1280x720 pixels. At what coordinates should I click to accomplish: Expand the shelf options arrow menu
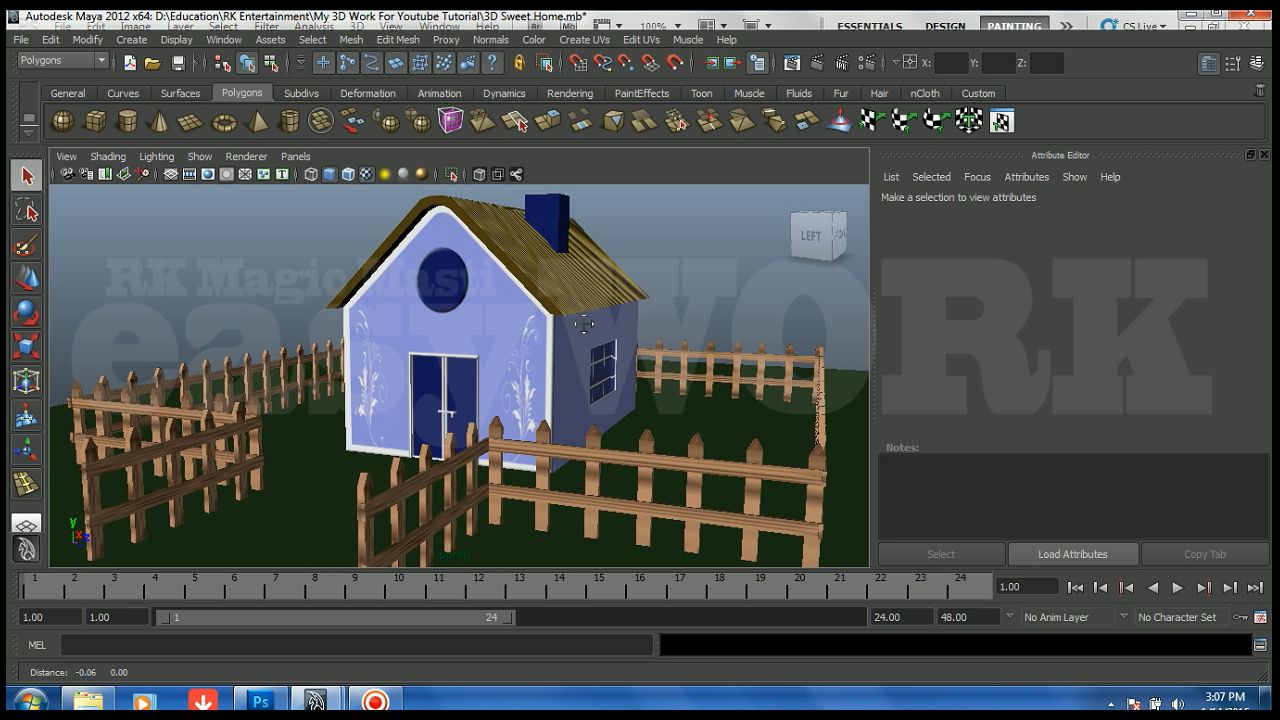pyautogui.click(x=29, y=132)
